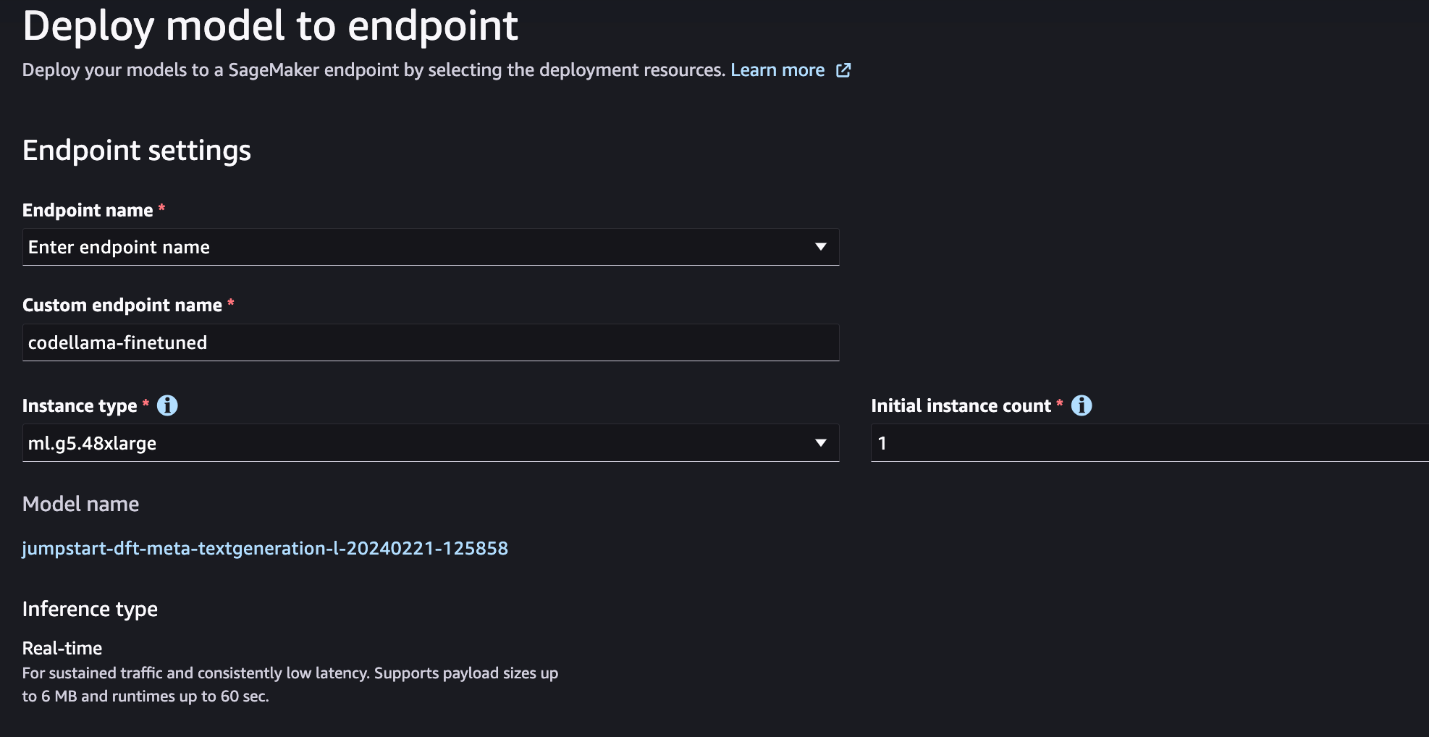Click the Initial instance count label
The image size is (1429, 737).
[960, 406]
